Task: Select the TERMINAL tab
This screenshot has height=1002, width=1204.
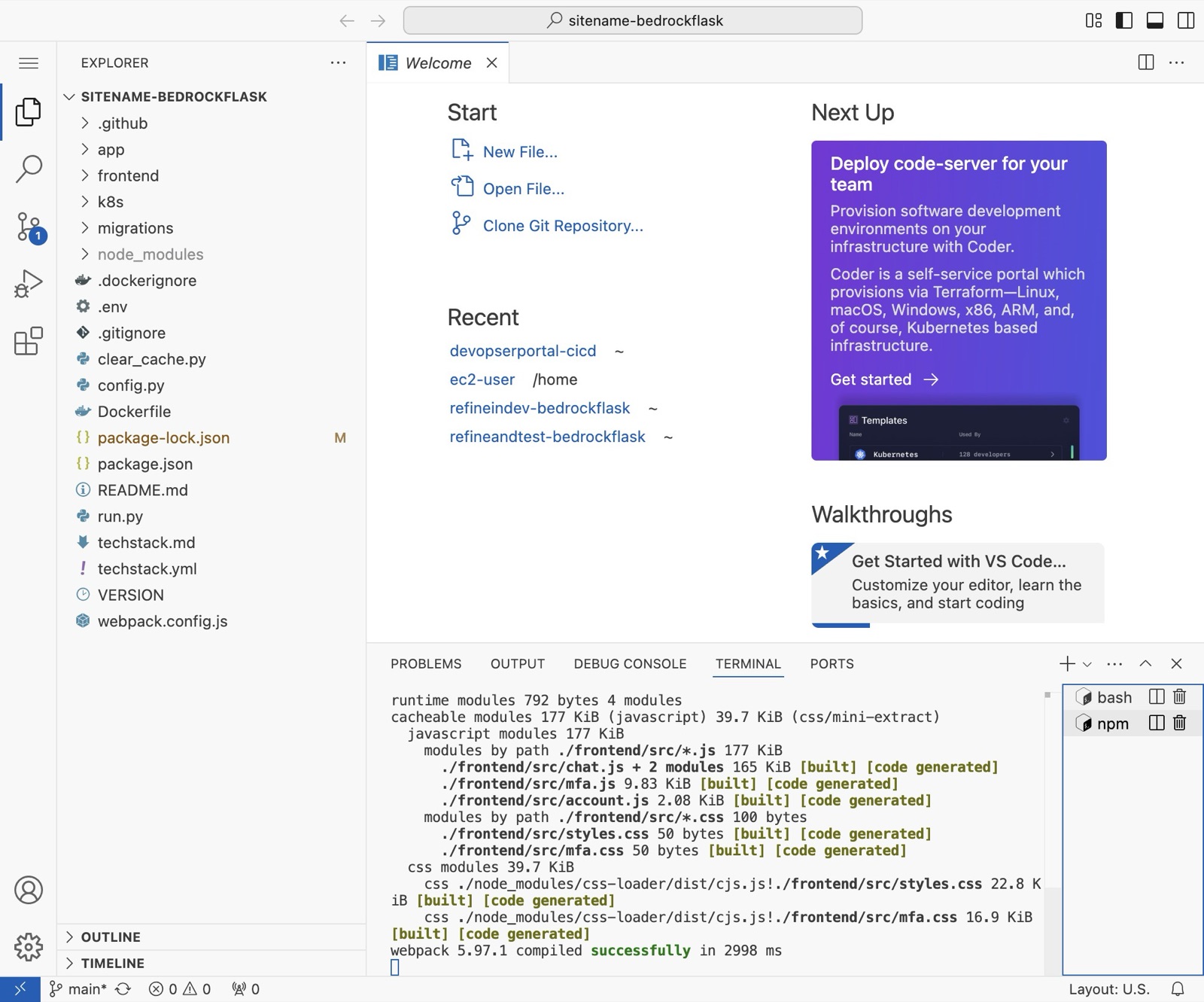Action: pyautogui.click(x=748, y=663)
